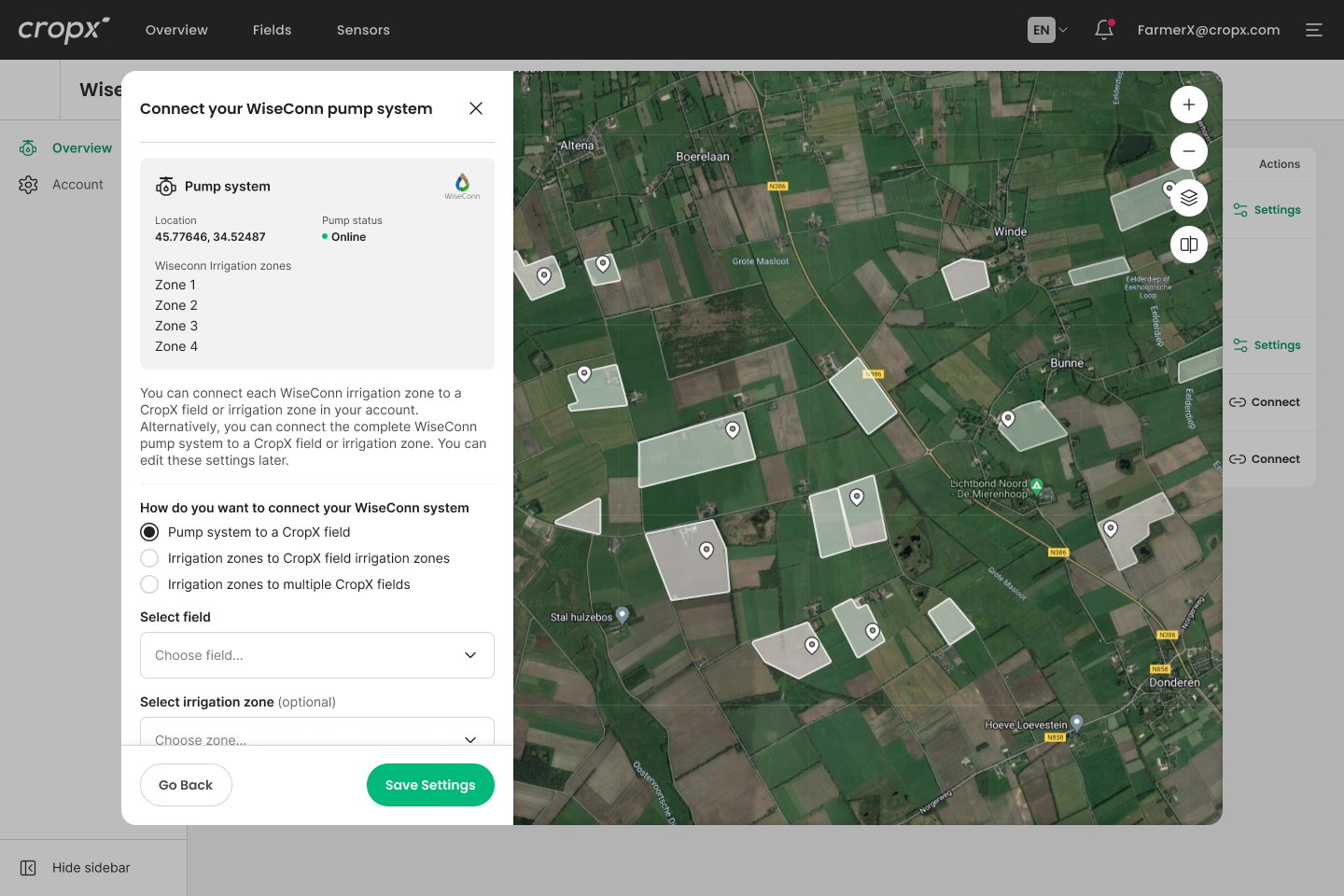Click the pump system icon in the sidebar
Screen dimensions: 1344x896
point(27,147)
